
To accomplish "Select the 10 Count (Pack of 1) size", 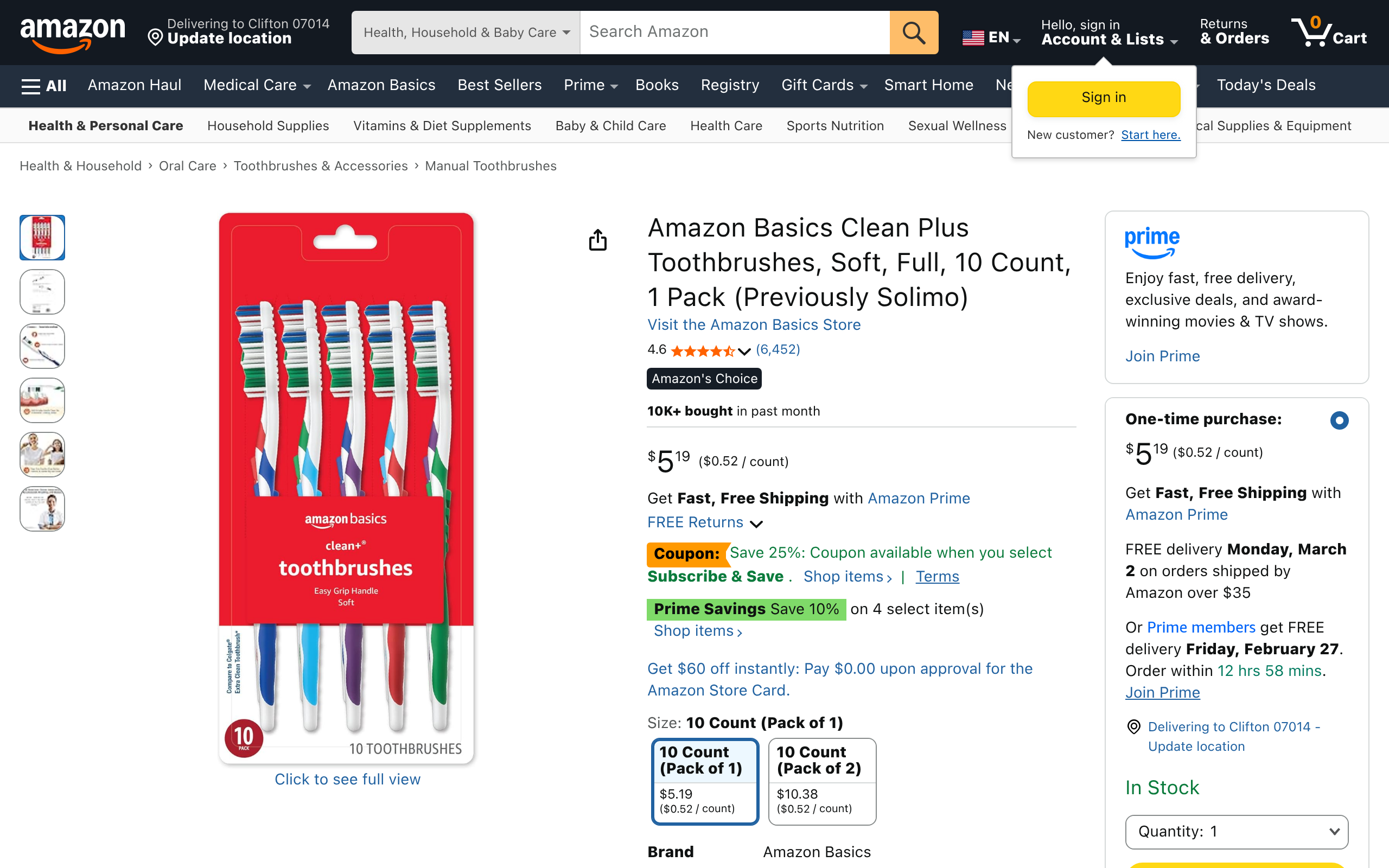I will pyautogui.click(x=704, y=781).
